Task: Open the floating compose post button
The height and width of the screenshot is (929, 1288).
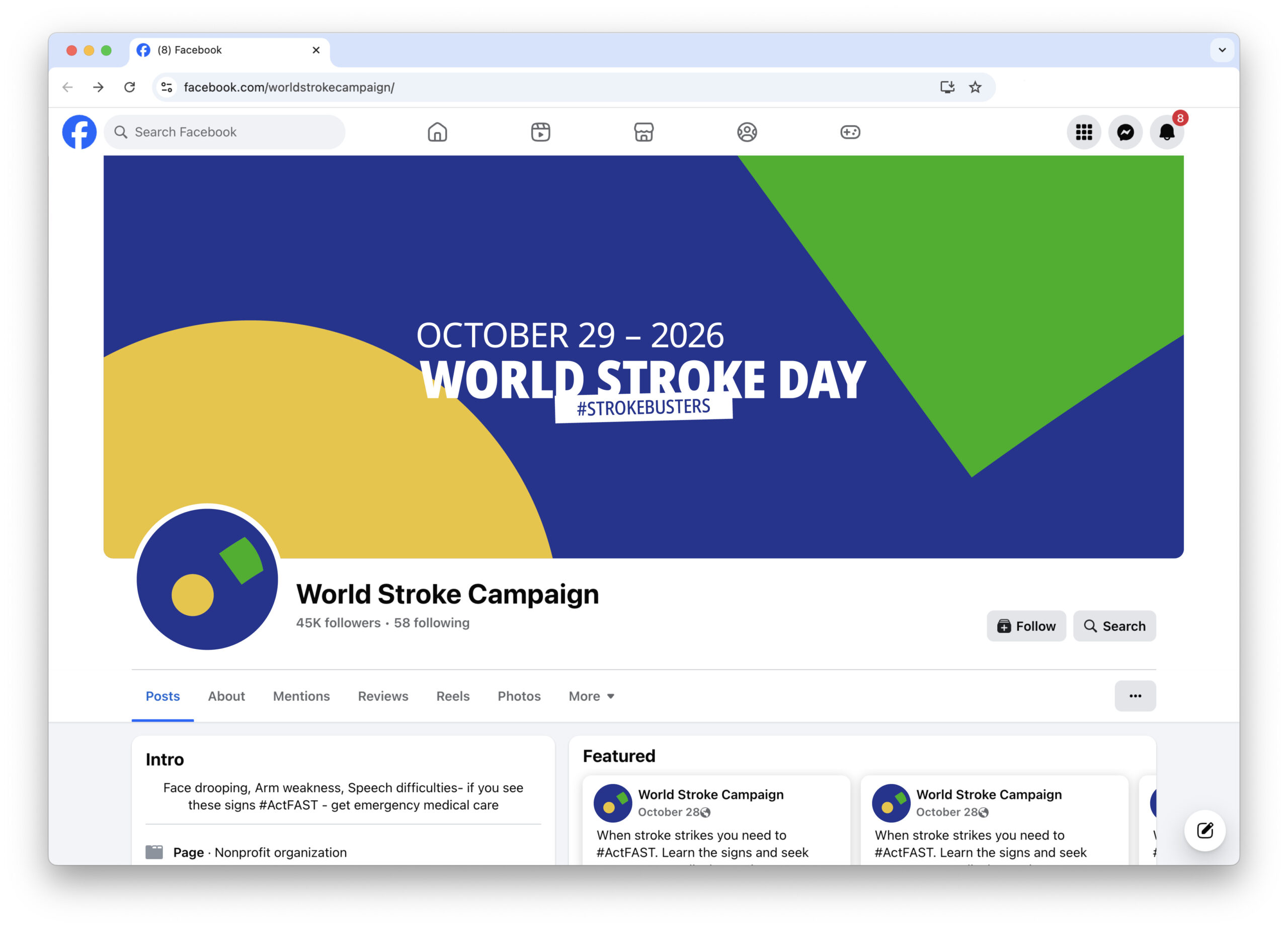Action: pyautogui.click(x=1205, y=831)
